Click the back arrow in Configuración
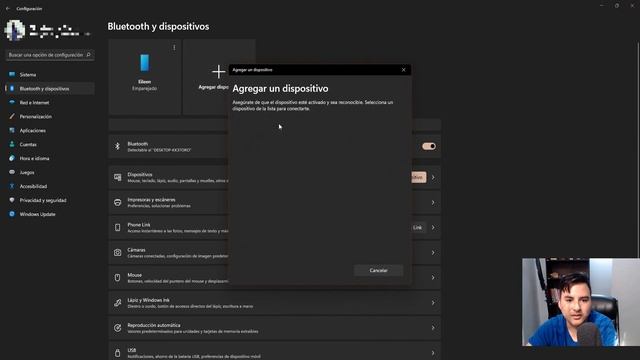Viewport: 640px width, 360px height. click(x=8, y=9)
